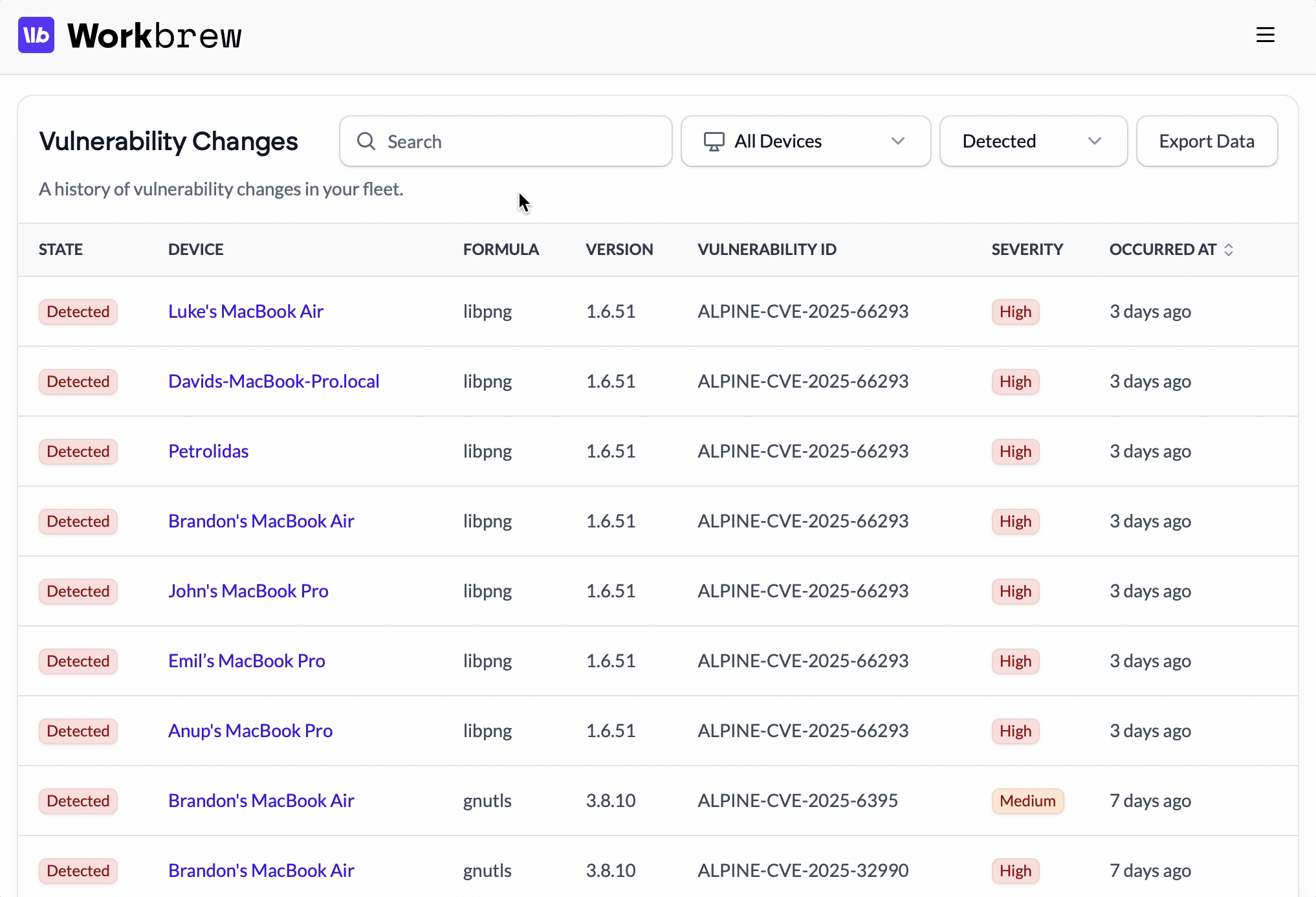Click Detected badge in Petrolidas row
This screenshot has height=897, width=1316.
(x=78, y=451)
